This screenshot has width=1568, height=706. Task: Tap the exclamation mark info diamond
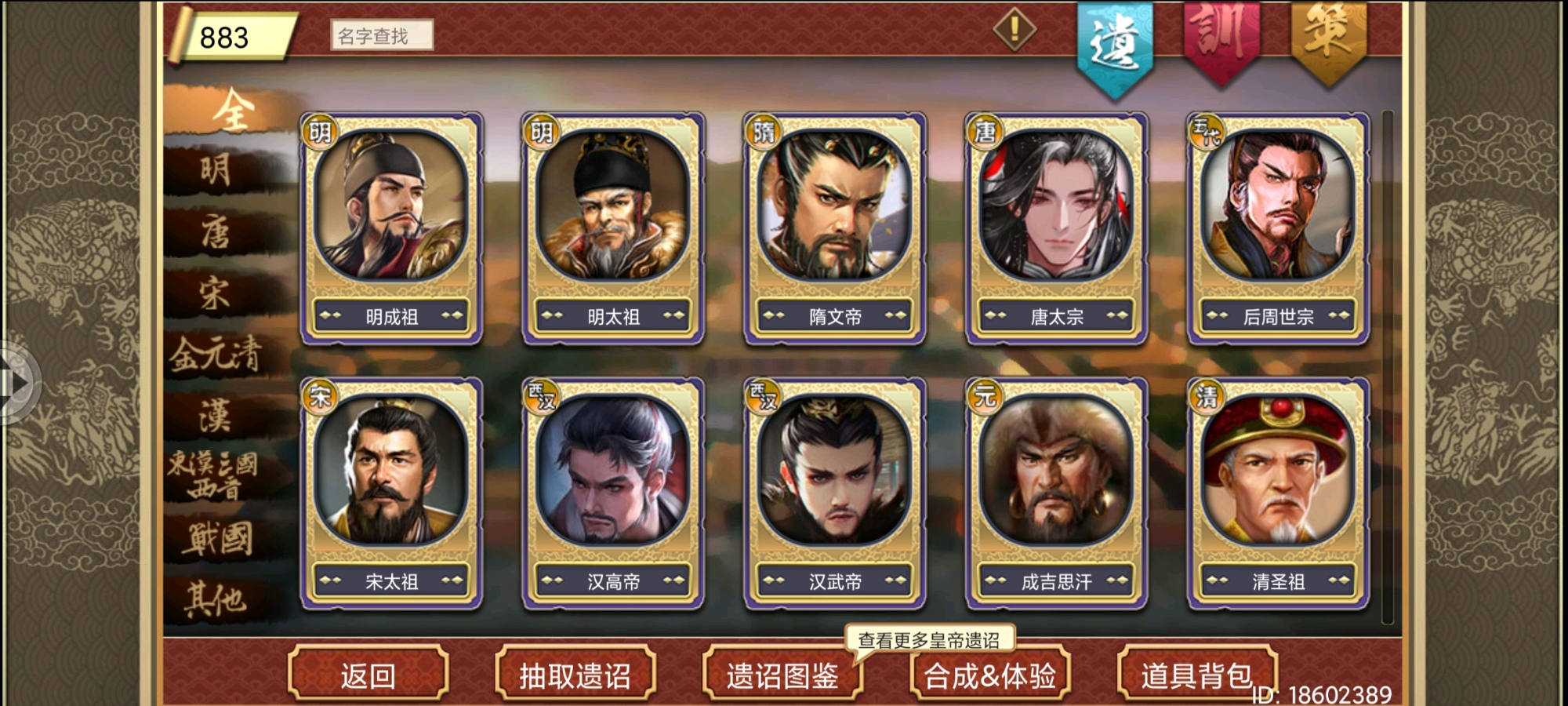1014,30
